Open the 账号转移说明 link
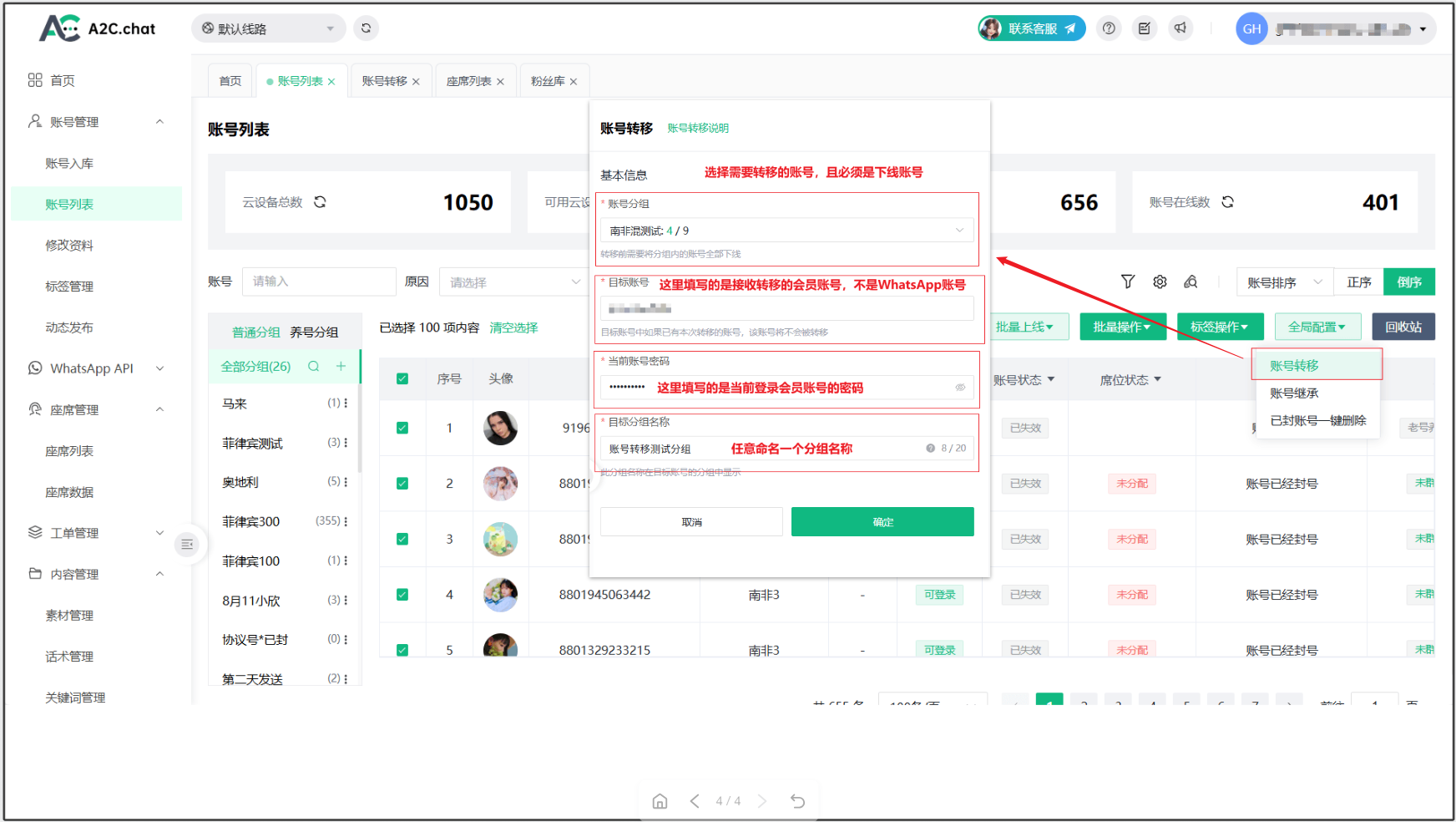This screenshot has height=822, width=1456. pyautogui.click(x=698, y=128)
